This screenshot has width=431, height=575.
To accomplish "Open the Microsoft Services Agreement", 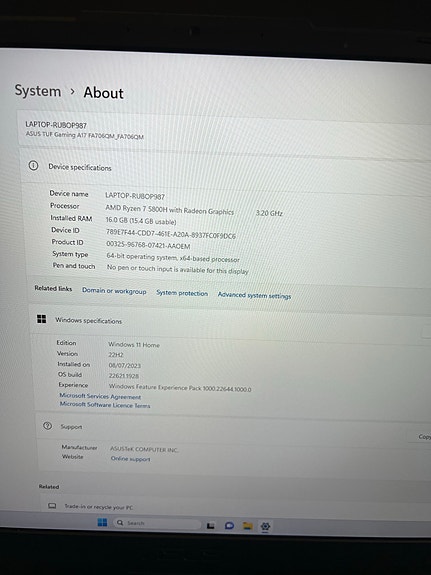I will click(x=100, y=396).
